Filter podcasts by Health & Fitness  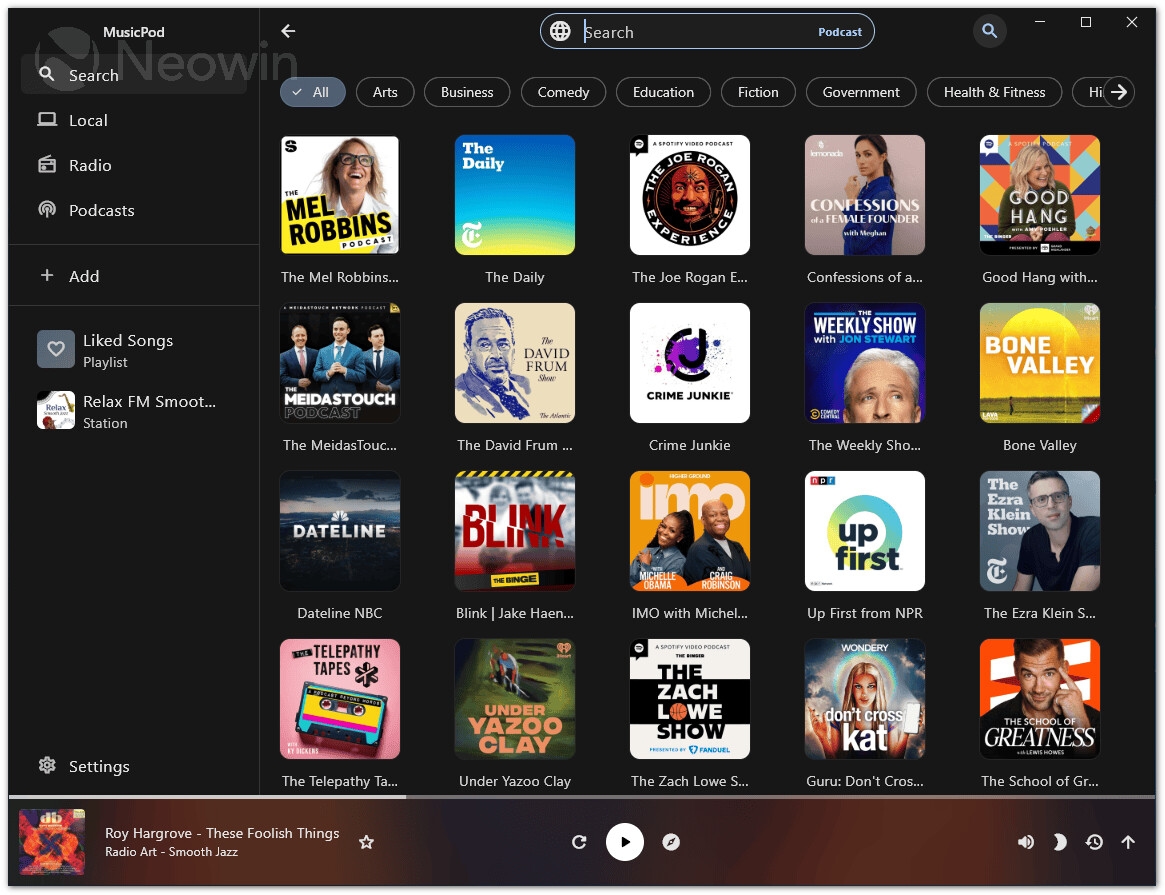point(994,92)
